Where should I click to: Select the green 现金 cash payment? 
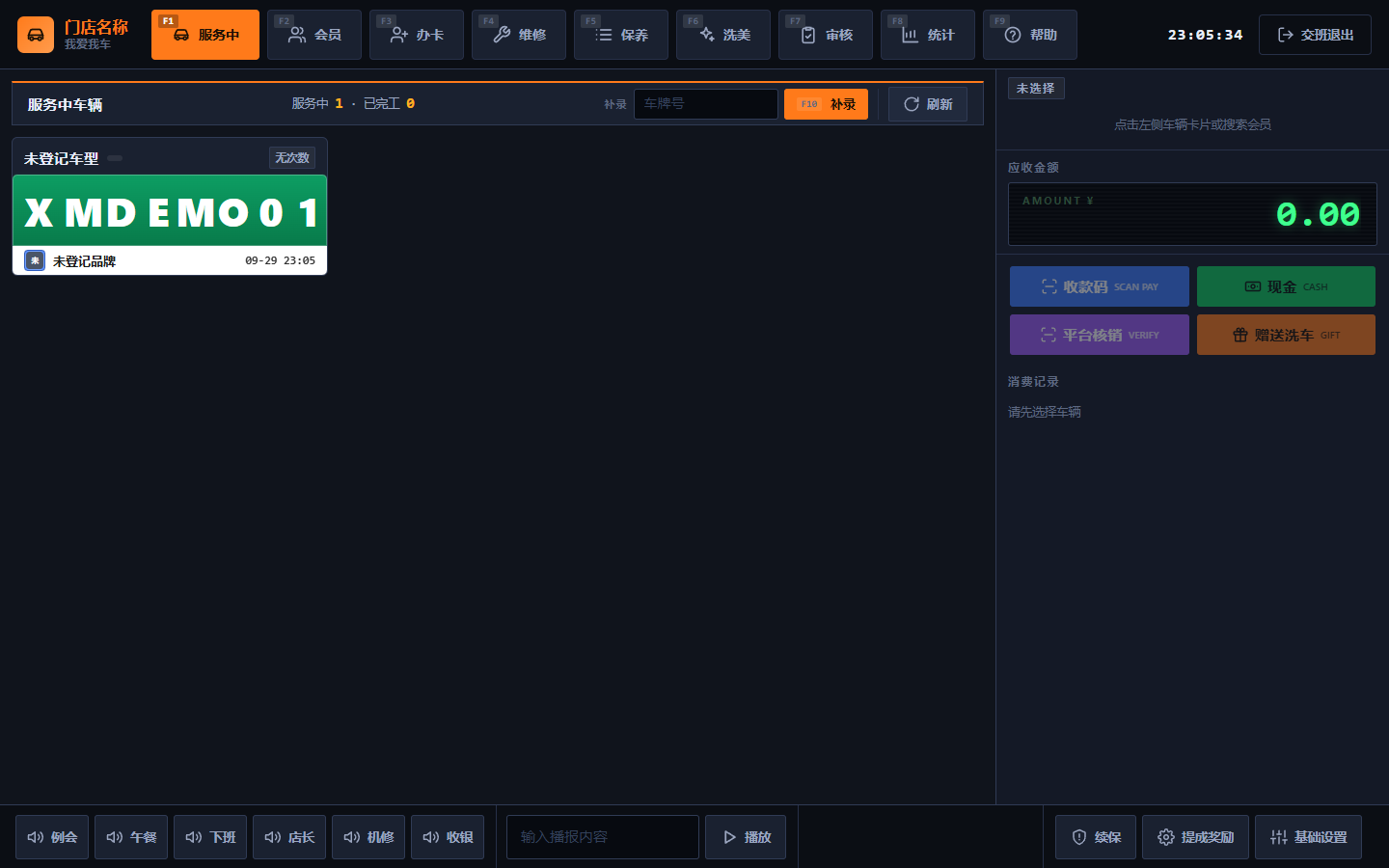[1286, 286]
